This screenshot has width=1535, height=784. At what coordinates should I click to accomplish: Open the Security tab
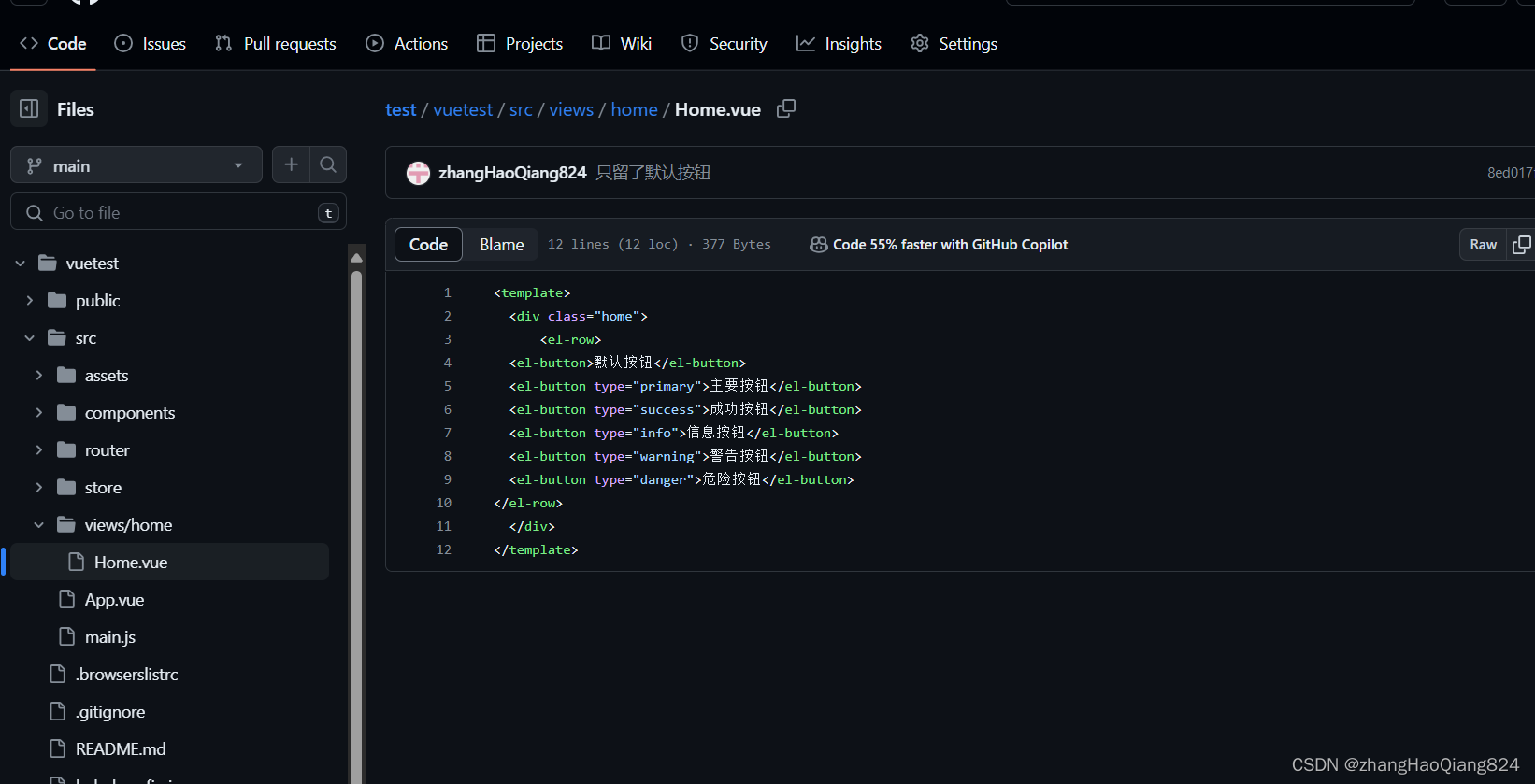724,44
